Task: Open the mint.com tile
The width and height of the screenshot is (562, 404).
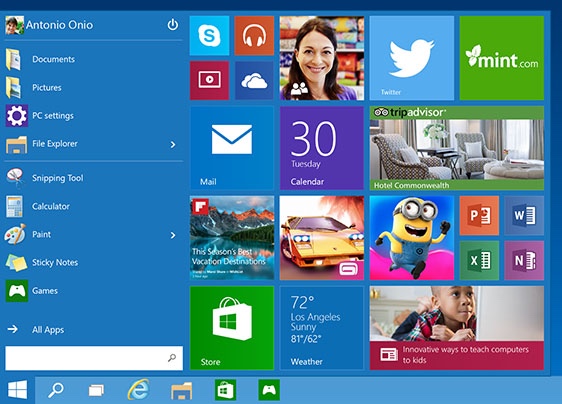Action: (502, 58)
